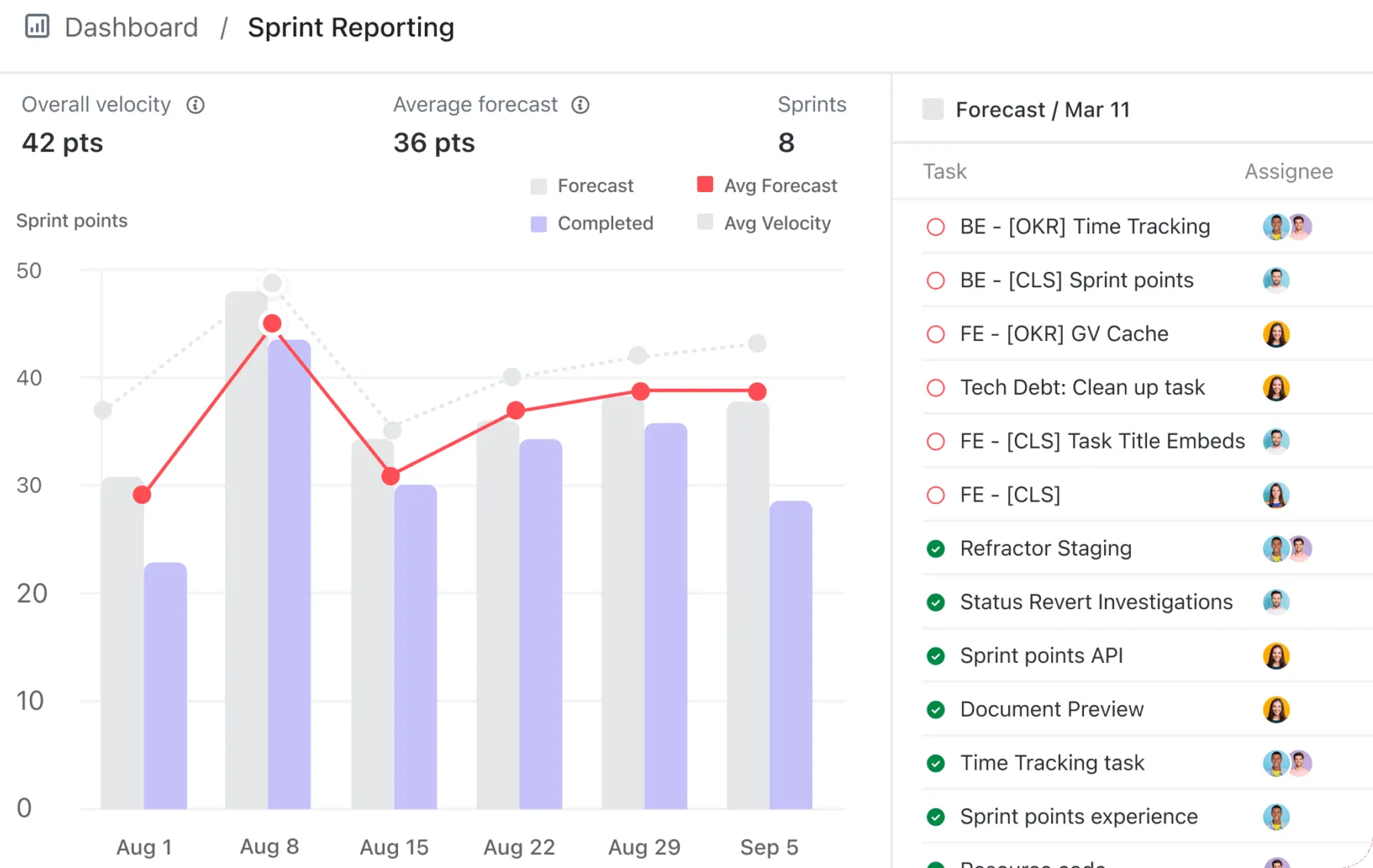This screenshot has height=868, width=1373.
Task: Mark BE - [CLS] Sprint points complete
Action: coord(936,280)
